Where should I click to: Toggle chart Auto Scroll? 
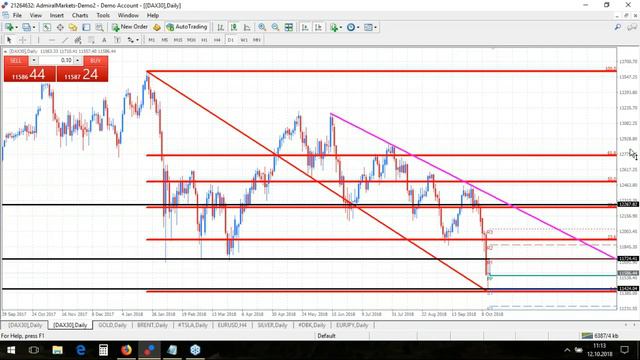pos(305,27)
